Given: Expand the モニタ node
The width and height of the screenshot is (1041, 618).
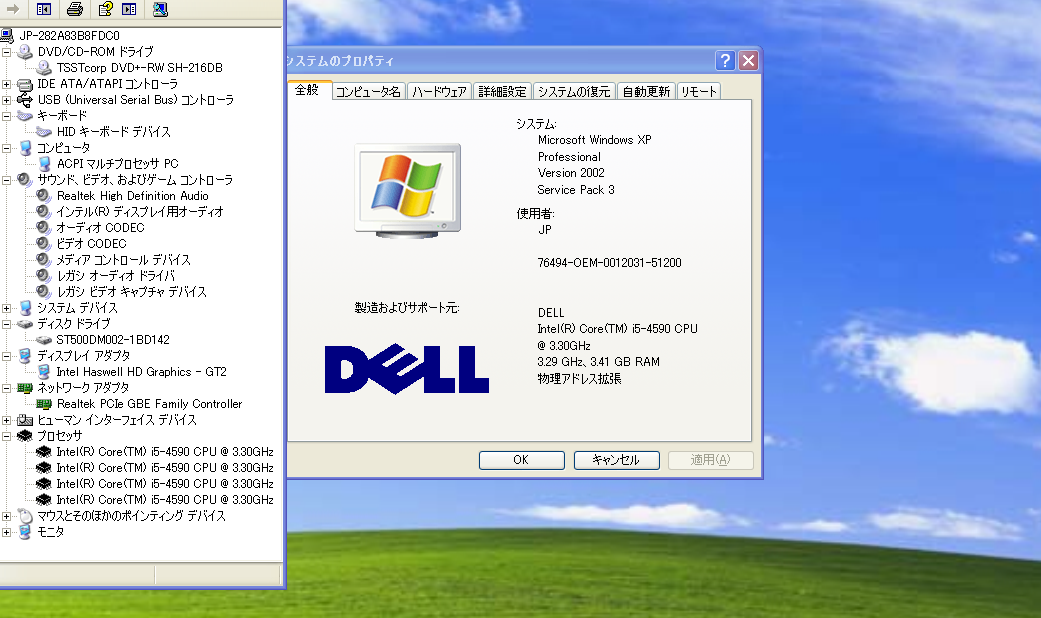Looking at the screenshot, I should coord(7,532).
